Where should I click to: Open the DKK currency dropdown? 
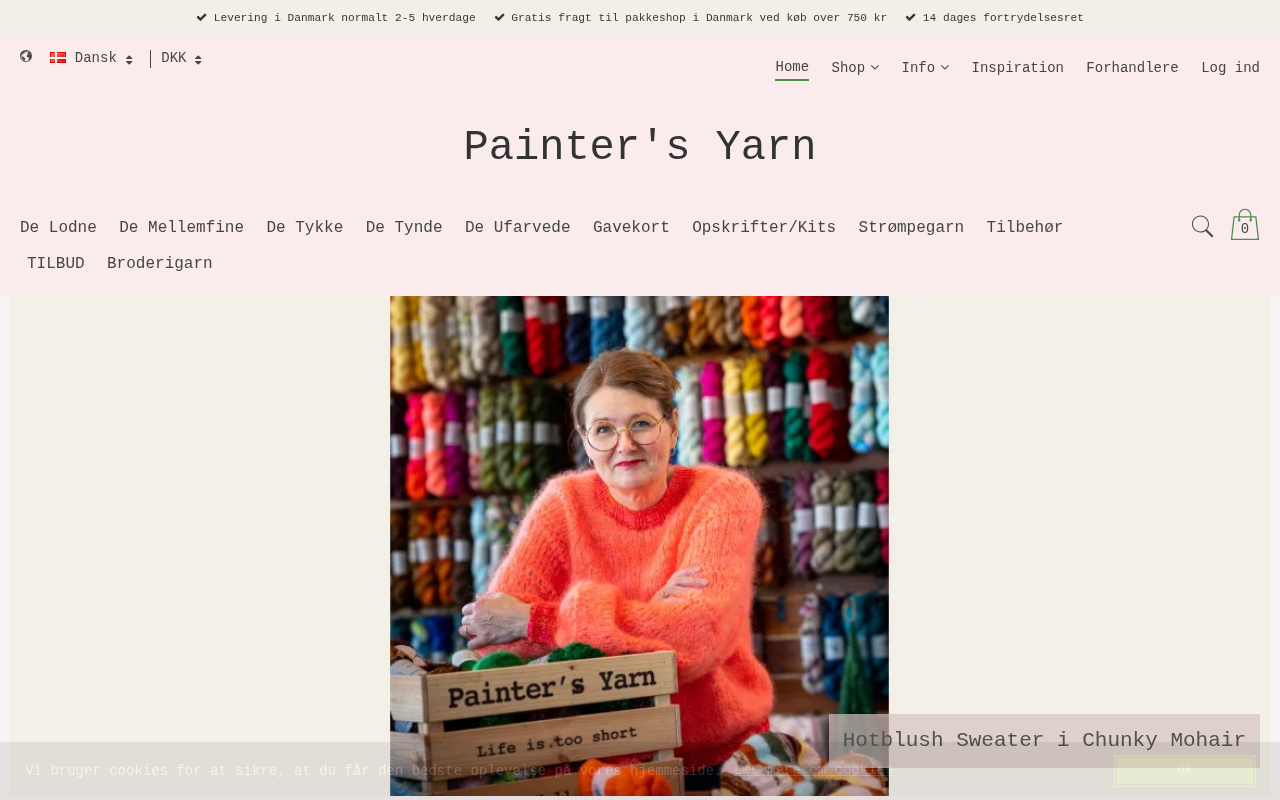[x=181, y=58]
